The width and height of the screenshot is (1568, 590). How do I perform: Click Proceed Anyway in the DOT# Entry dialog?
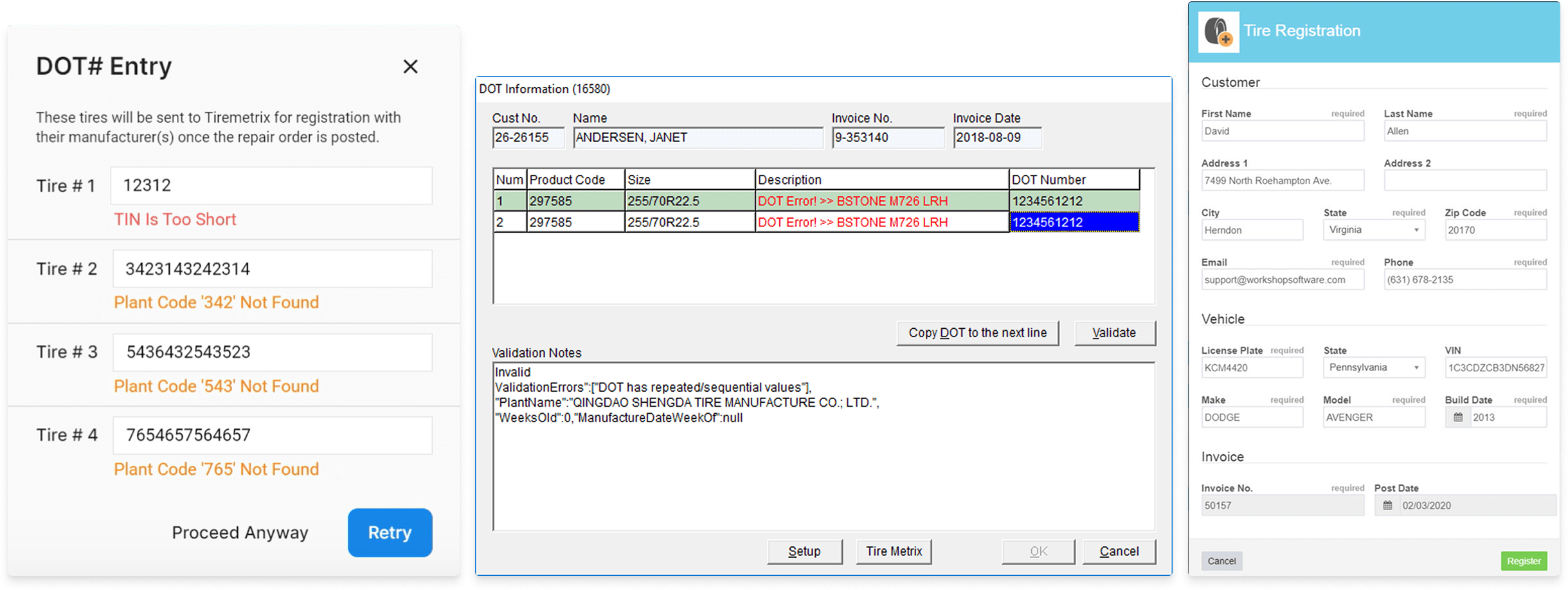(x=240, y=533)
